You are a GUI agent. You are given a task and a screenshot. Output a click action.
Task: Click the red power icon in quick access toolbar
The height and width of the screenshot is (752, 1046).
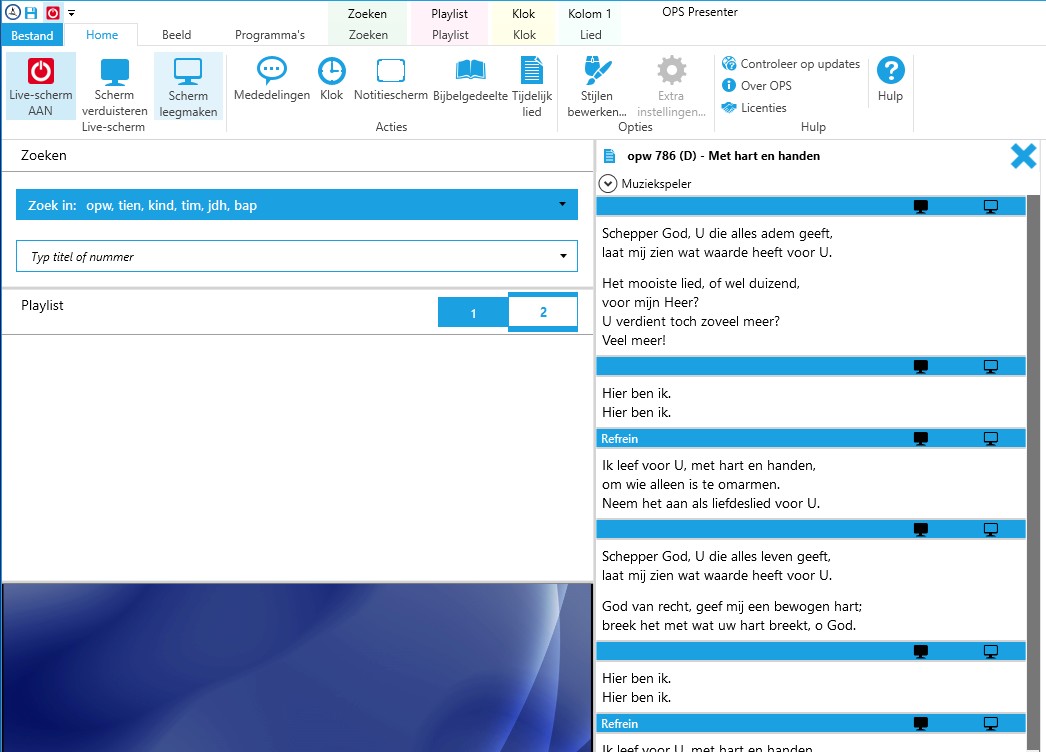click(x=53, y=13)
